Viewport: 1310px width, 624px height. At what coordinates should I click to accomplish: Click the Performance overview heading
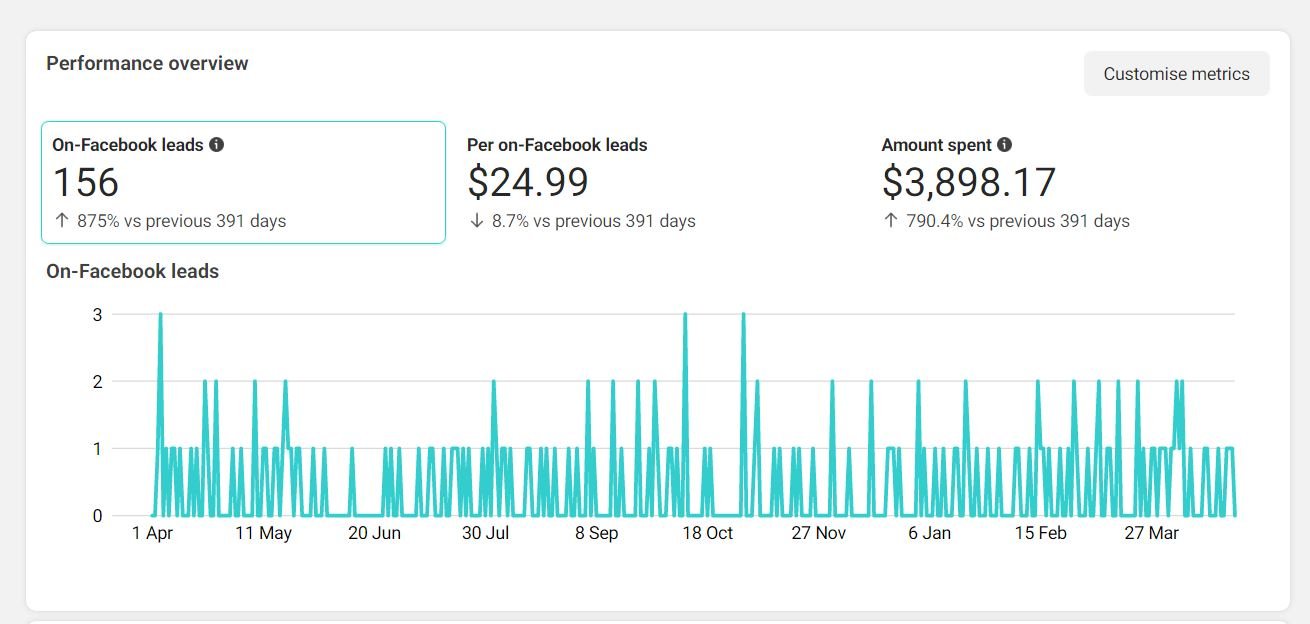[147, 63]
